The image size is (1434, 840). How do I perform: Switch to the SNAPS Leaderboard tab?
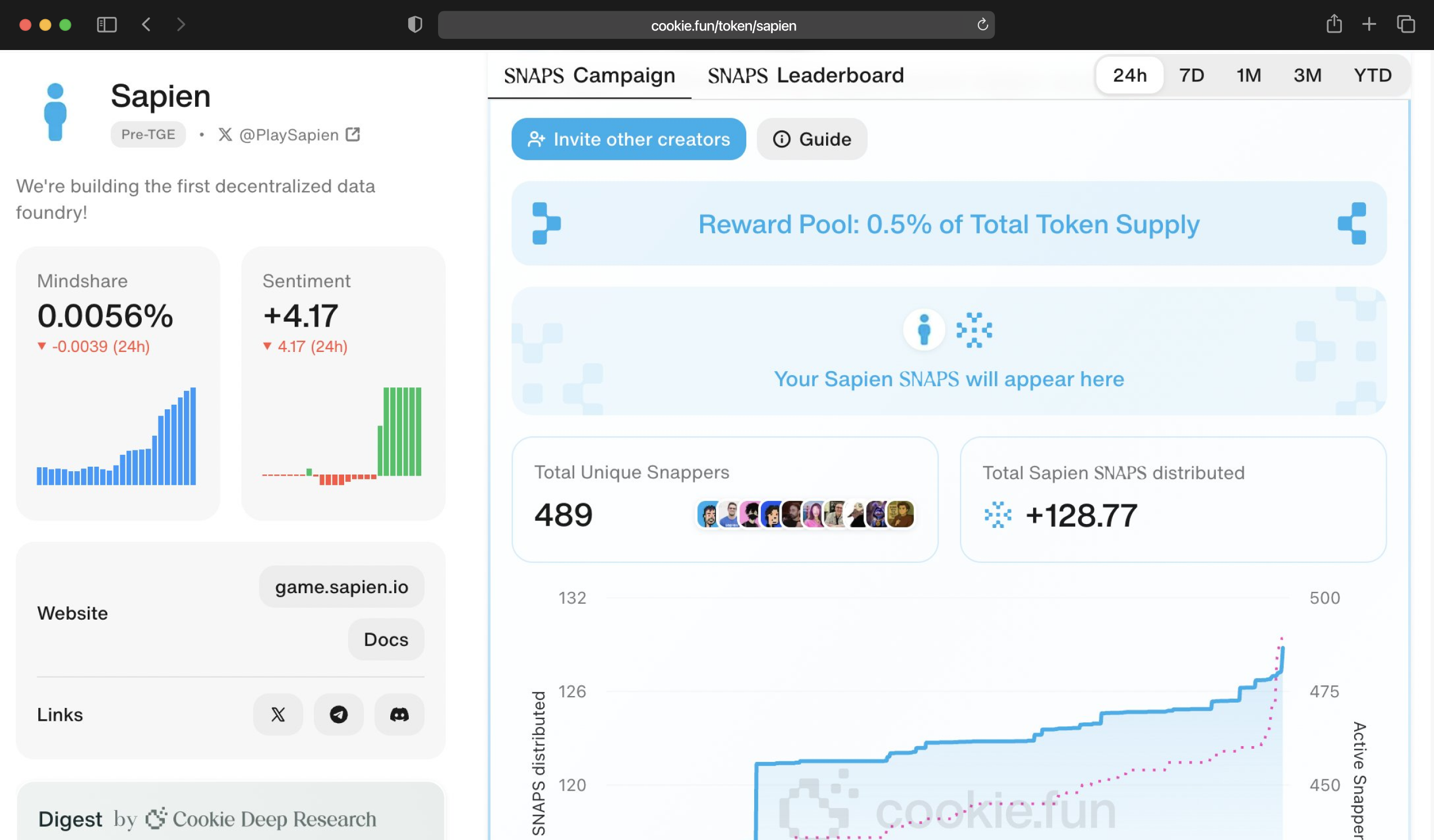(805, 75)
